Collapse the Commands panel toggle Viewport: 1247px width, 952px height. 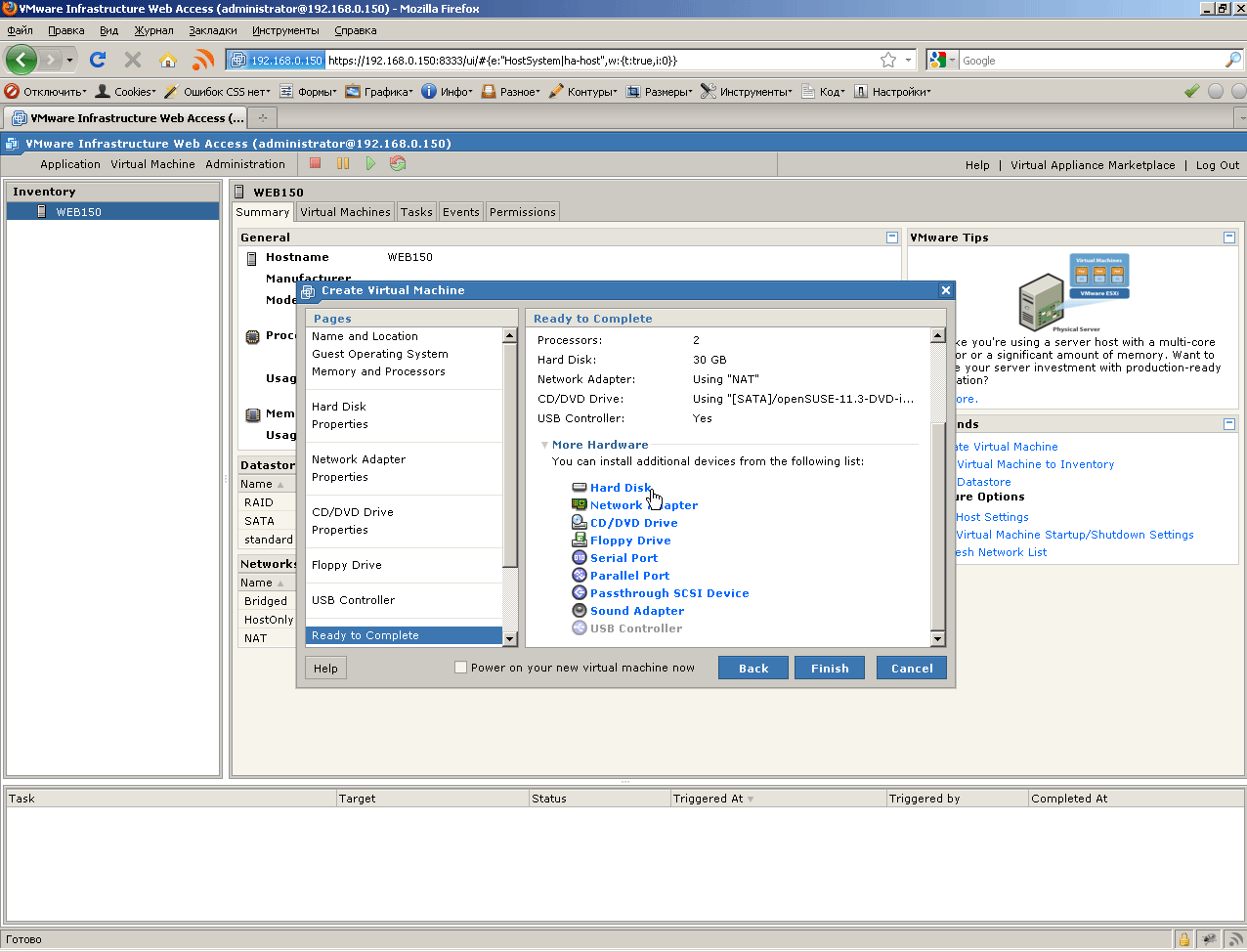tap(1229, 424)
